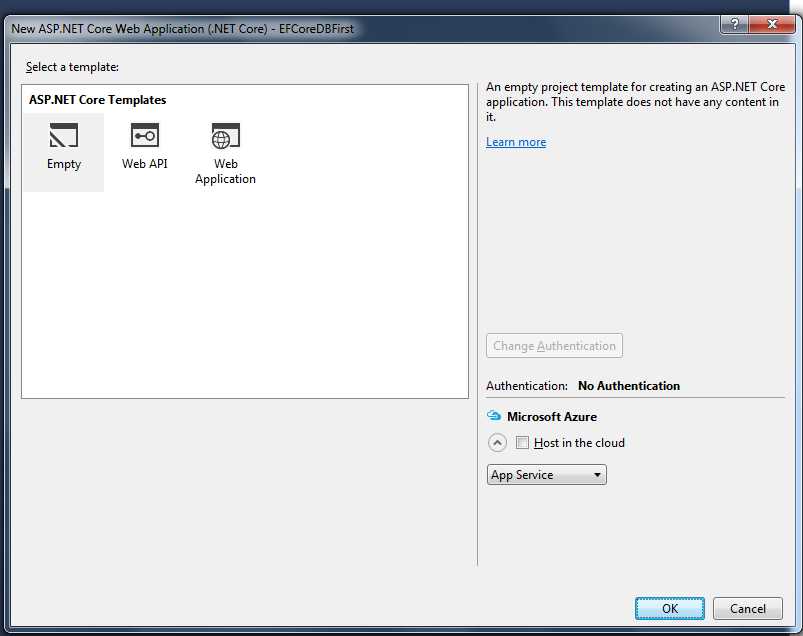Select the Web Application template icon
803x636 pixels.
[226, 135]
